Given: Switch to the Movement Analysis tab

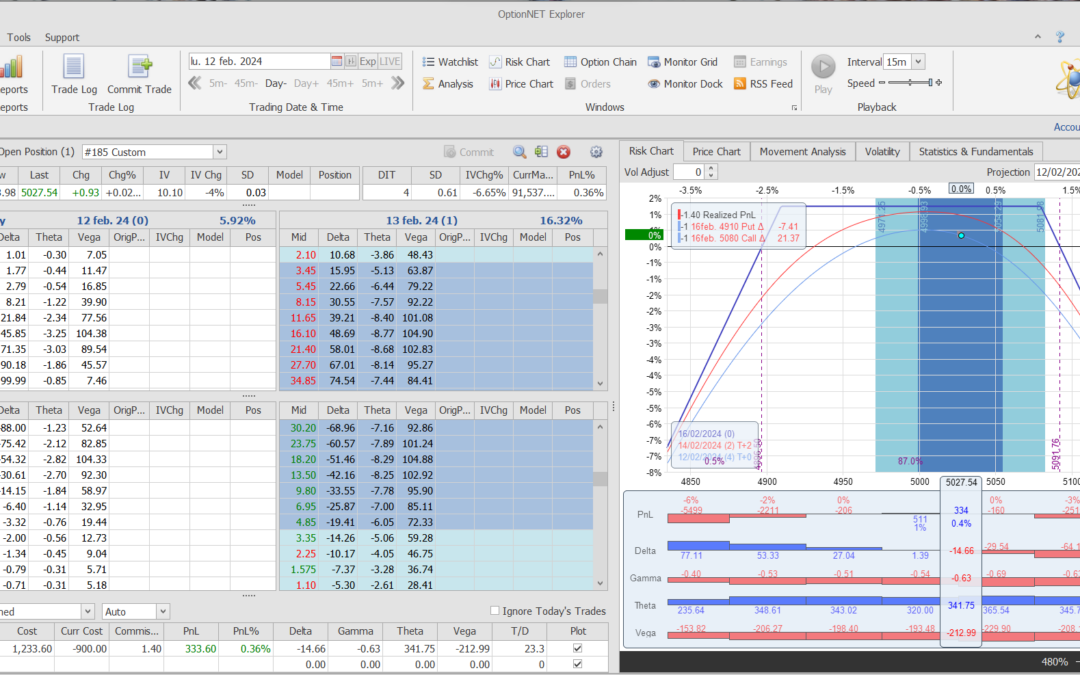Looking at the screenshot, I should click(803, 151).
